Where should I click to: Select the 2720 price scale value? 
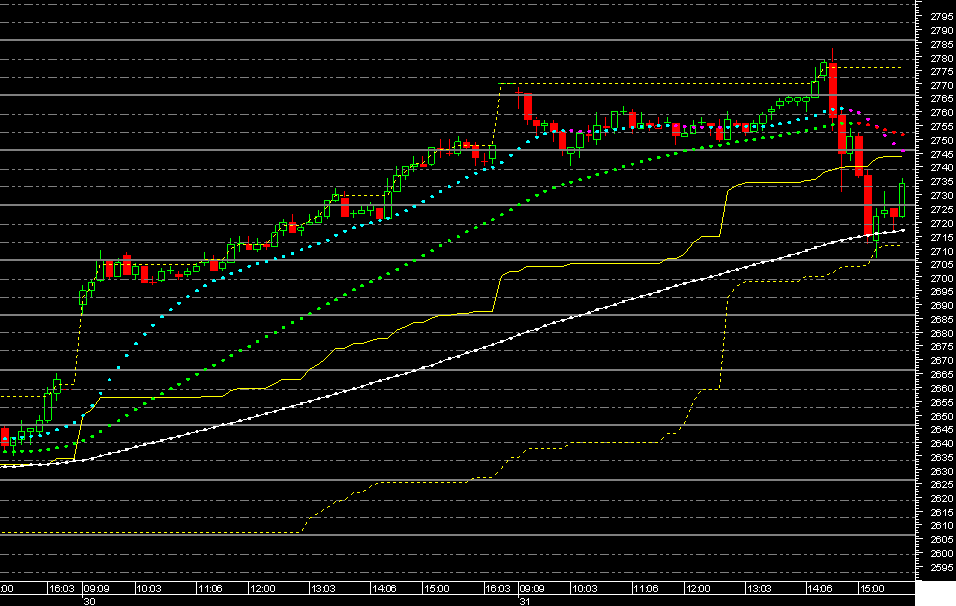tap(942, 224)
